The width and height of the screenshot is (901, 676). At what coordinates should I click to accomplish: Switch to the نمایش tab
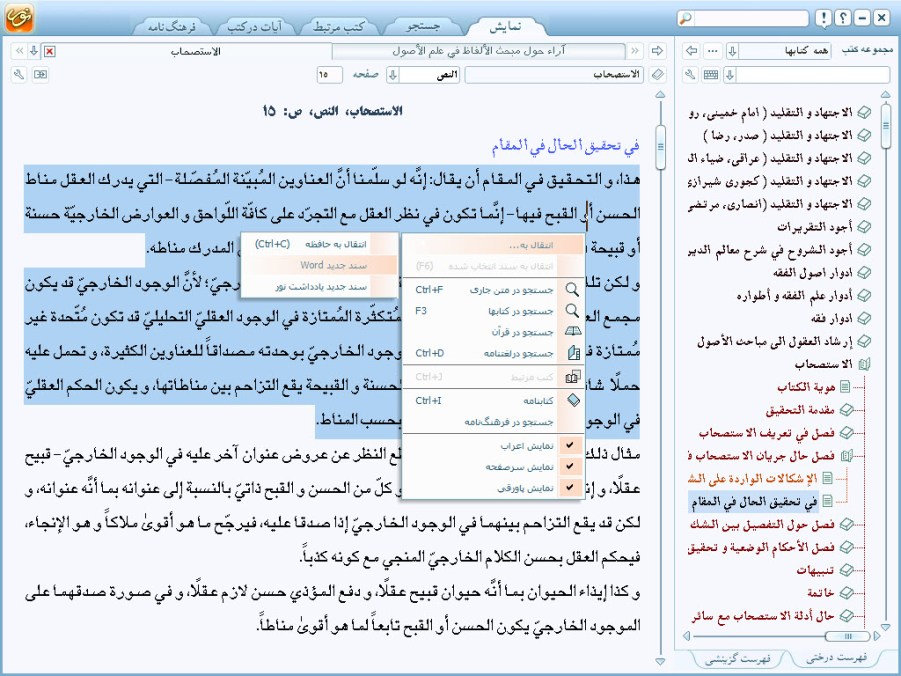(x=505, y=26)
